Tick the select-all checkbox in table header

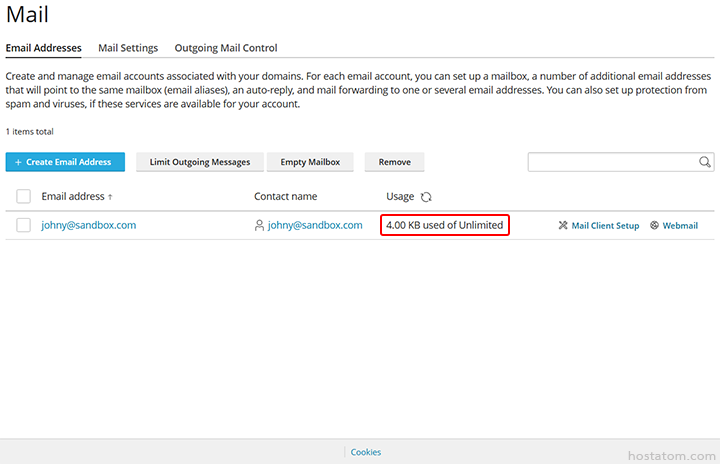pyautogui.click(x=24, y=197)
